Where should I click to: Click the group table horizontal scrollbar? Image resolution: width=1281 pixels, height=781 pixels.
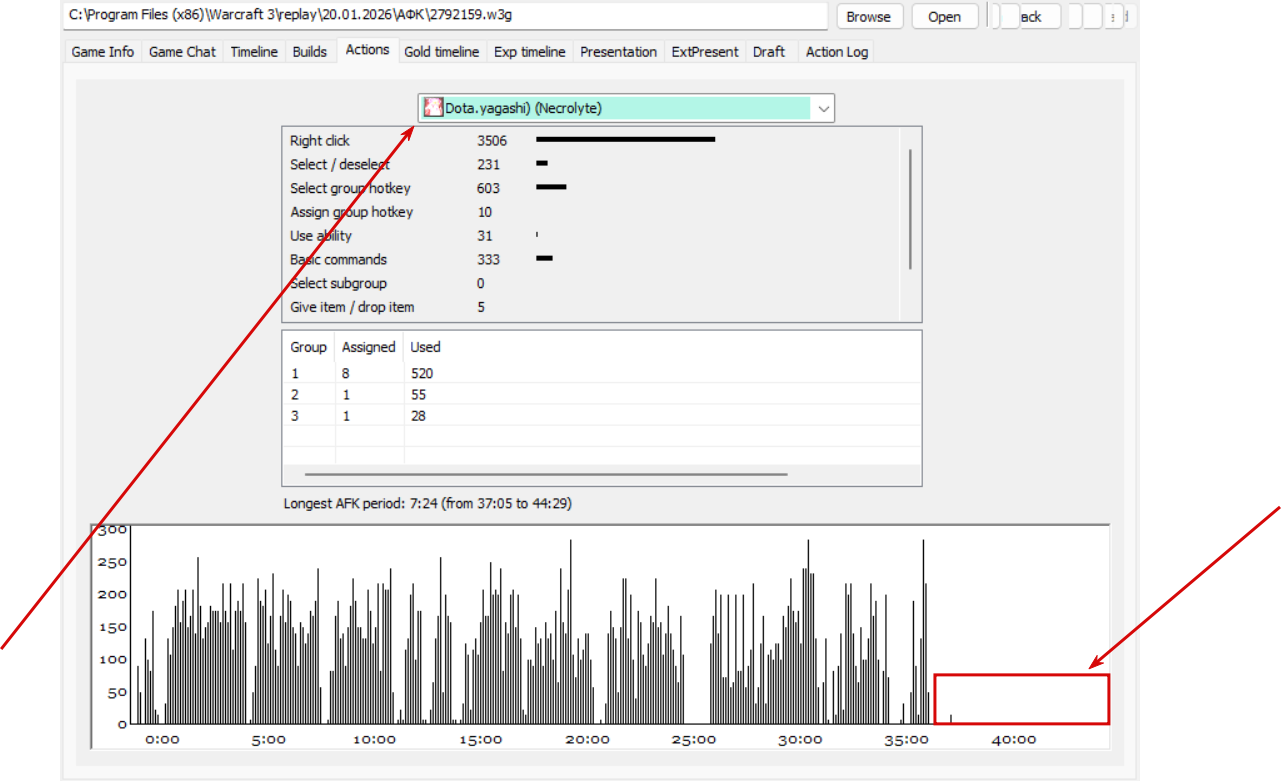(546, 475)
